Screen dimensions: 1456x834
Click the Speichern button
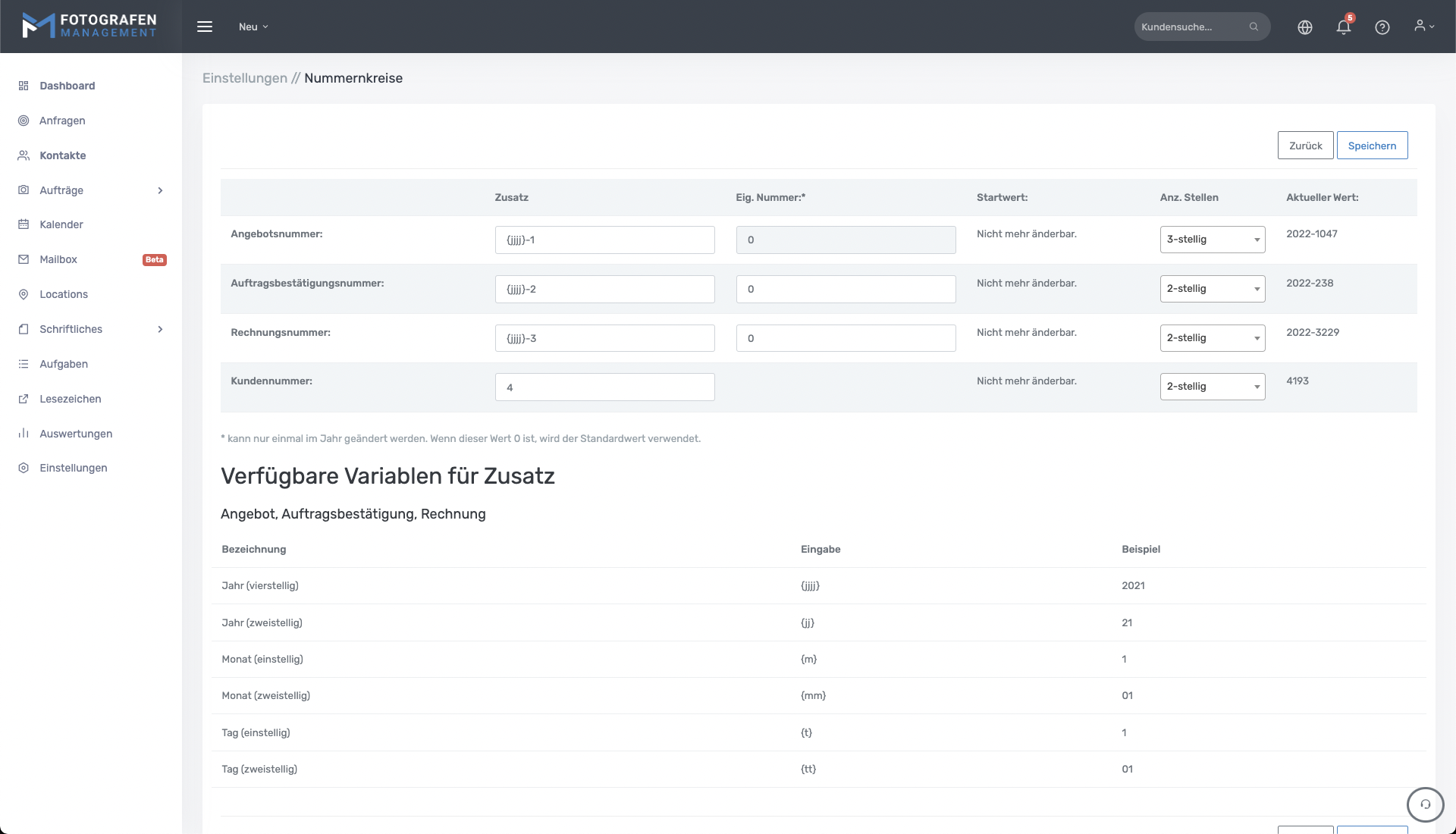tap(1371, 146)
